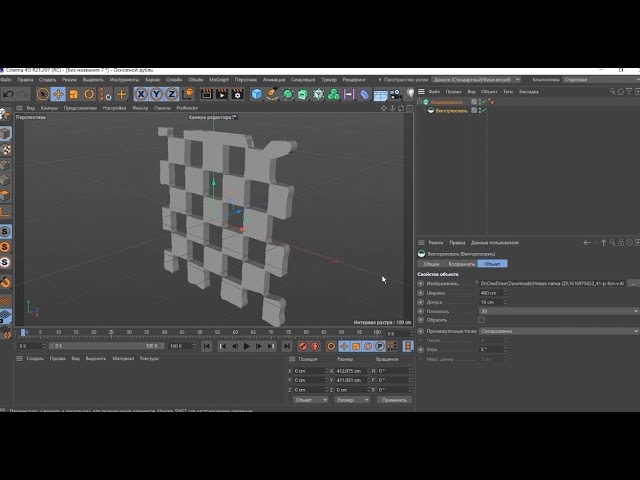Render the current view clapperboard icon
This screenshot has height=480, width=640.
tap(207, 94)
